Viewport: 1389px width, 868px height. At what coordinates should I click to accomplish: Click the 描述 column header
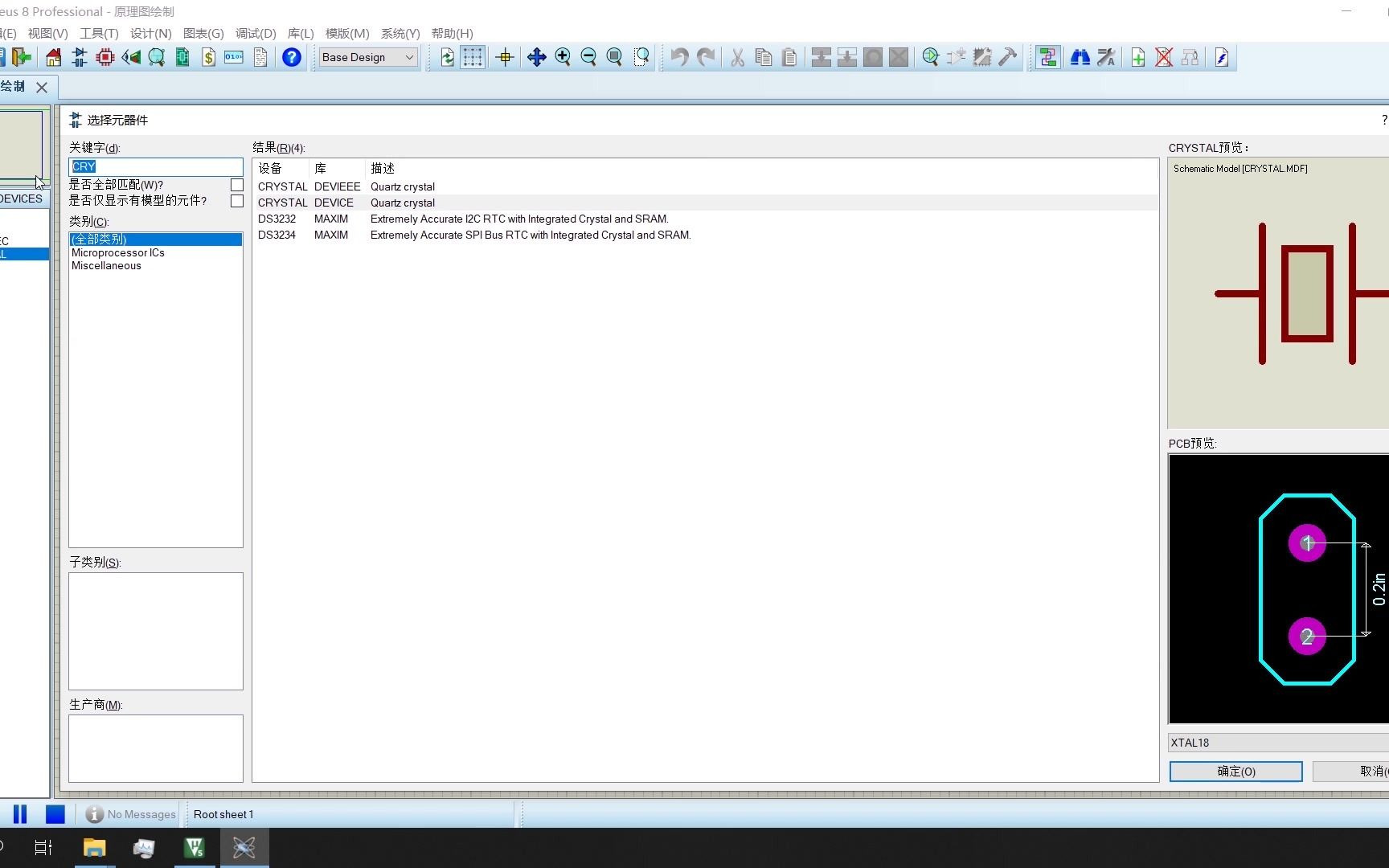click(762, 168)
